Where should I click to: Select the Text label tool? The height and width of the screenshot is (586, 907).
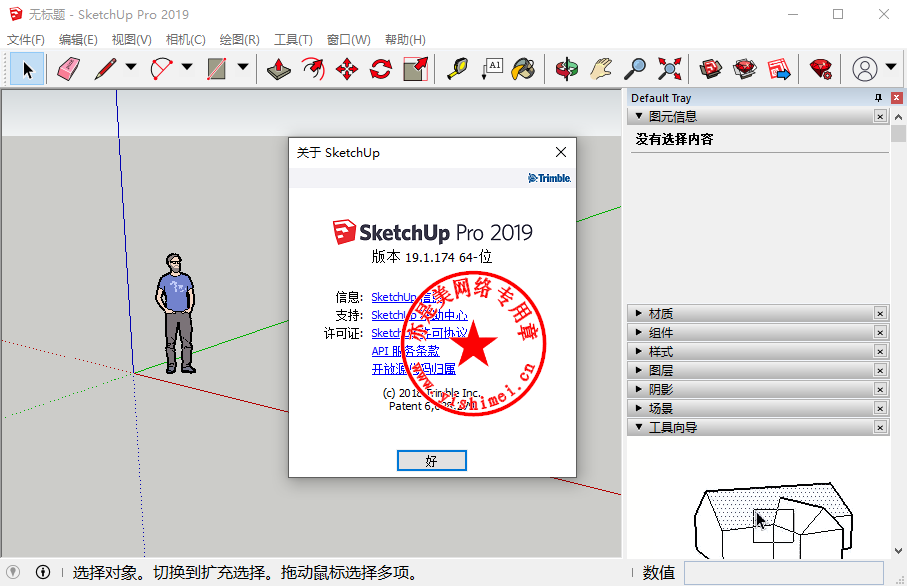pos(492,69)
